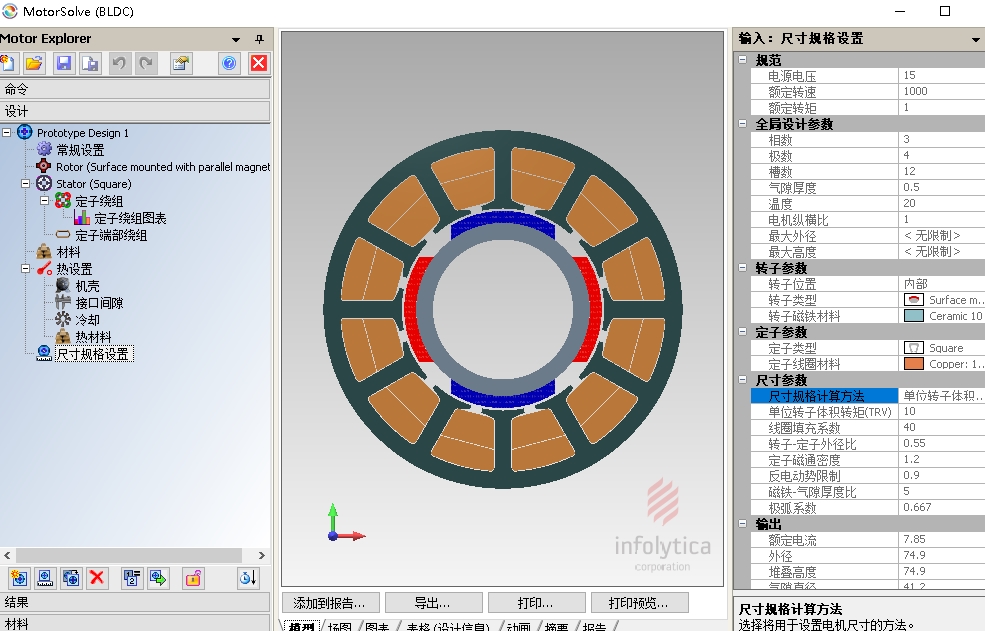Click the 极弧系数 value 0.667
The height and width of the screenshot is (631, 985).
coord(942,507)
